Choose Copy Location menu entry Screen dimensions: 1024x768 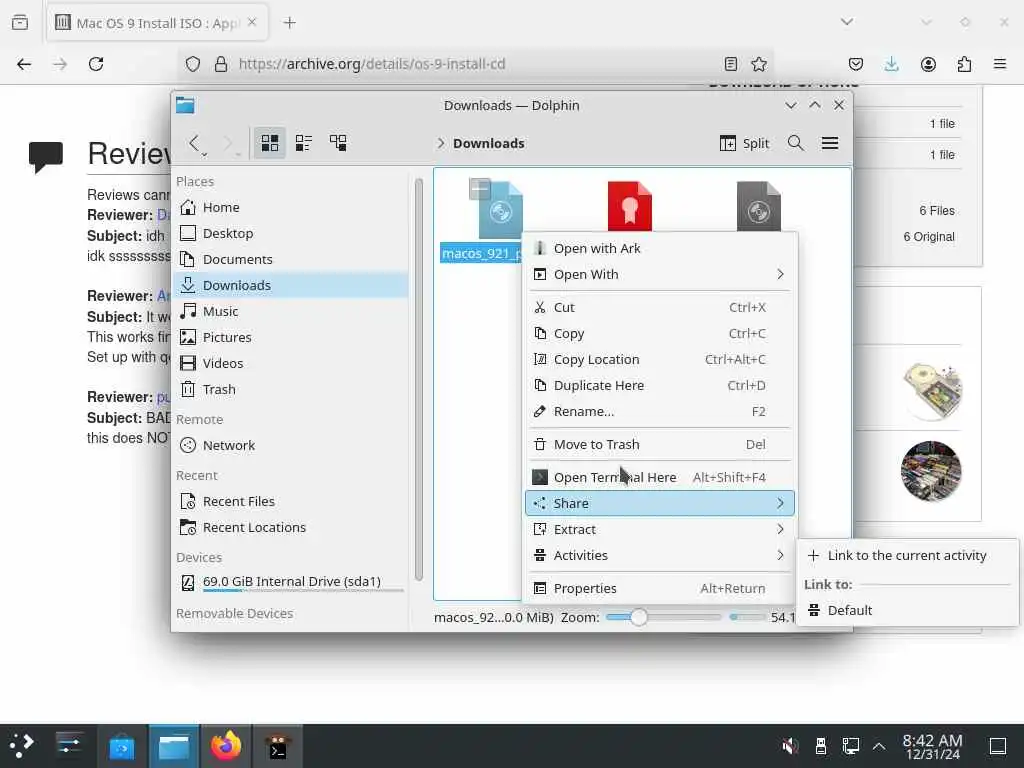click(x=660, y=360)
